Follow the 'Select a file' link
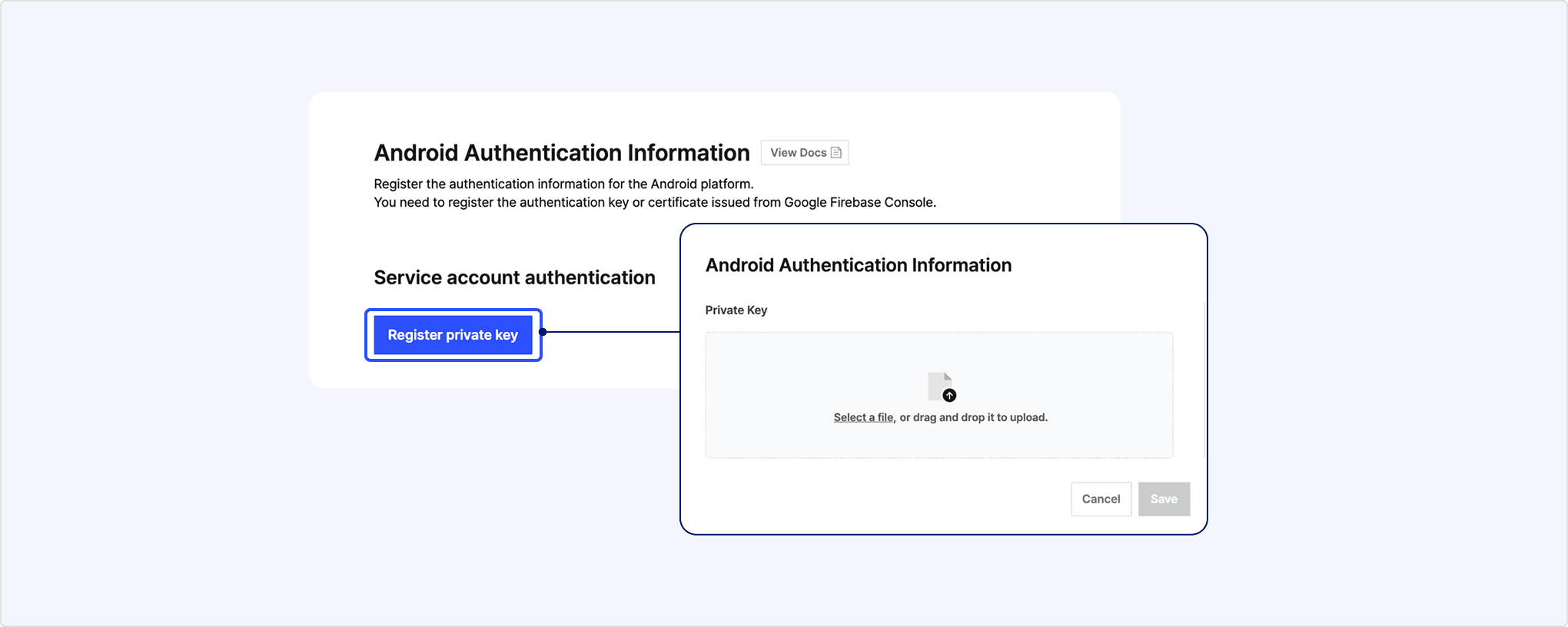 (863, 417)
